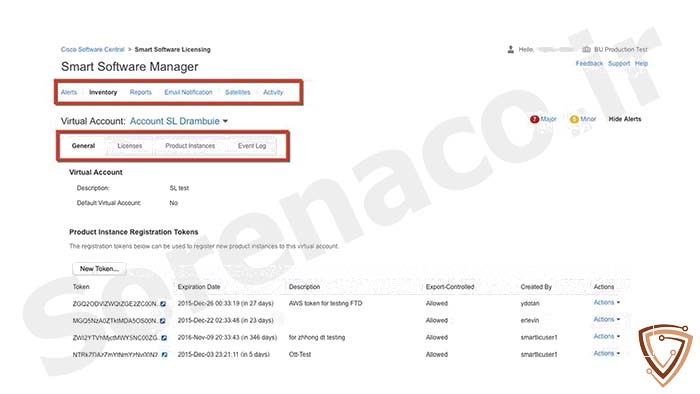Open Actions menu for zhhong dt testing token
Viewport: 700px width, 394px height.
pyautogui.click(x=606, y=336)
